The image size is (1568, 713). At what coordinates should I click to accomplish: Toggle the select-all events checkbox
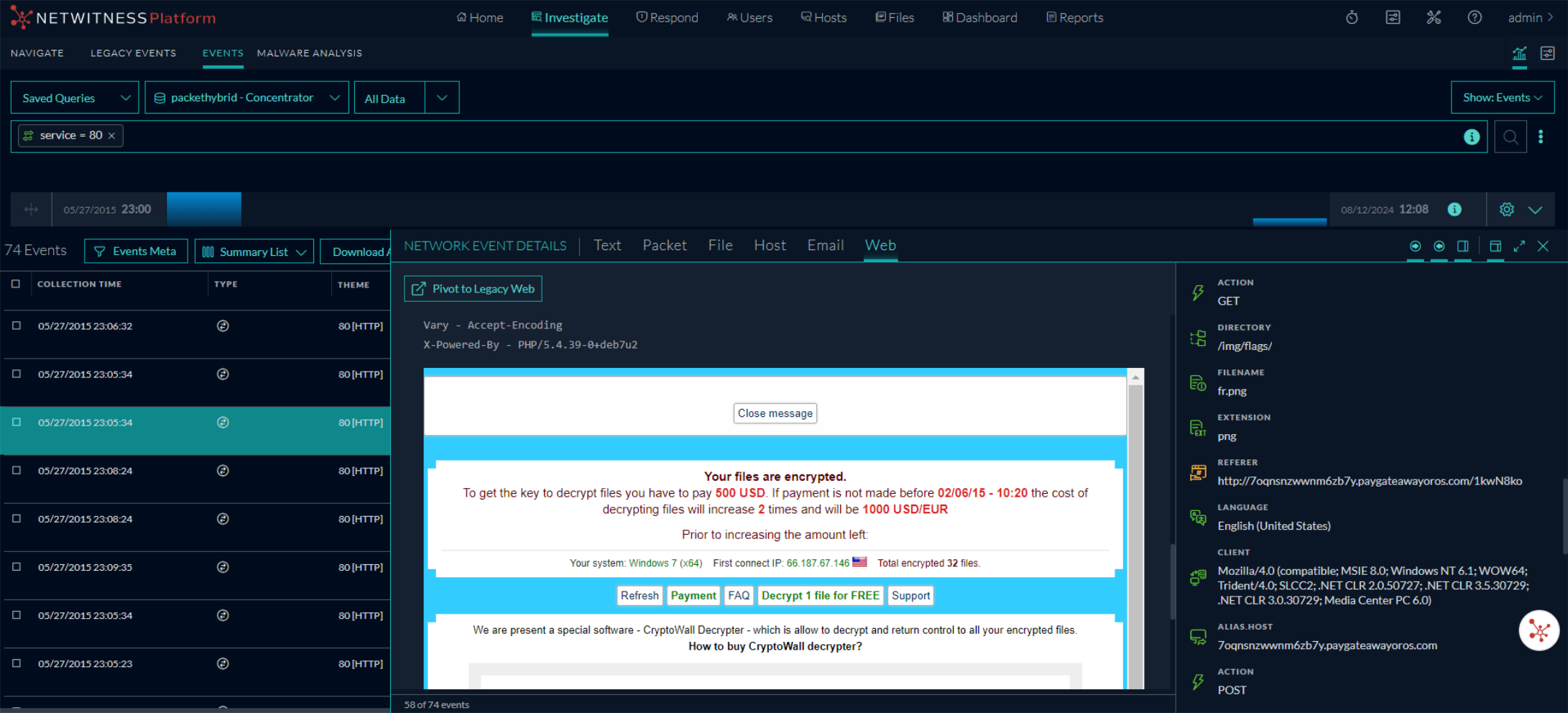coord(16,284)
